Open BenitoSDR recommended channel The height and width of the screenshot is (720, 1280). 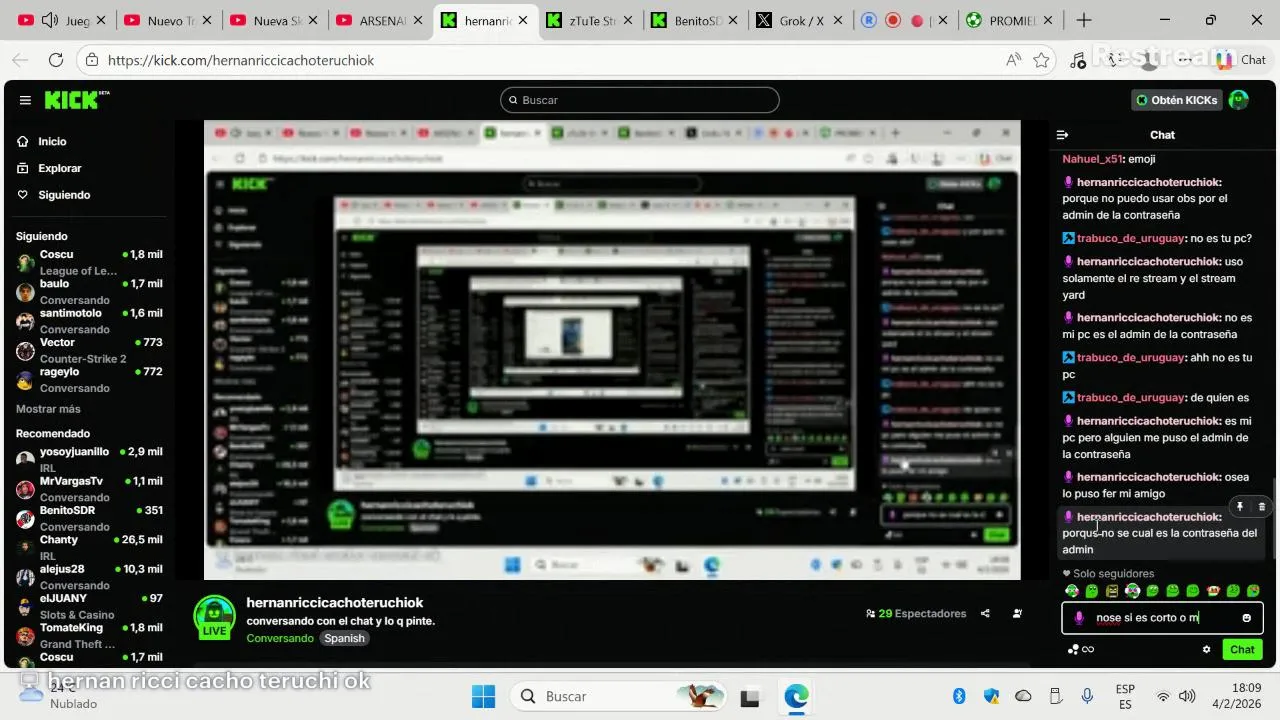[x=89, y=518]
